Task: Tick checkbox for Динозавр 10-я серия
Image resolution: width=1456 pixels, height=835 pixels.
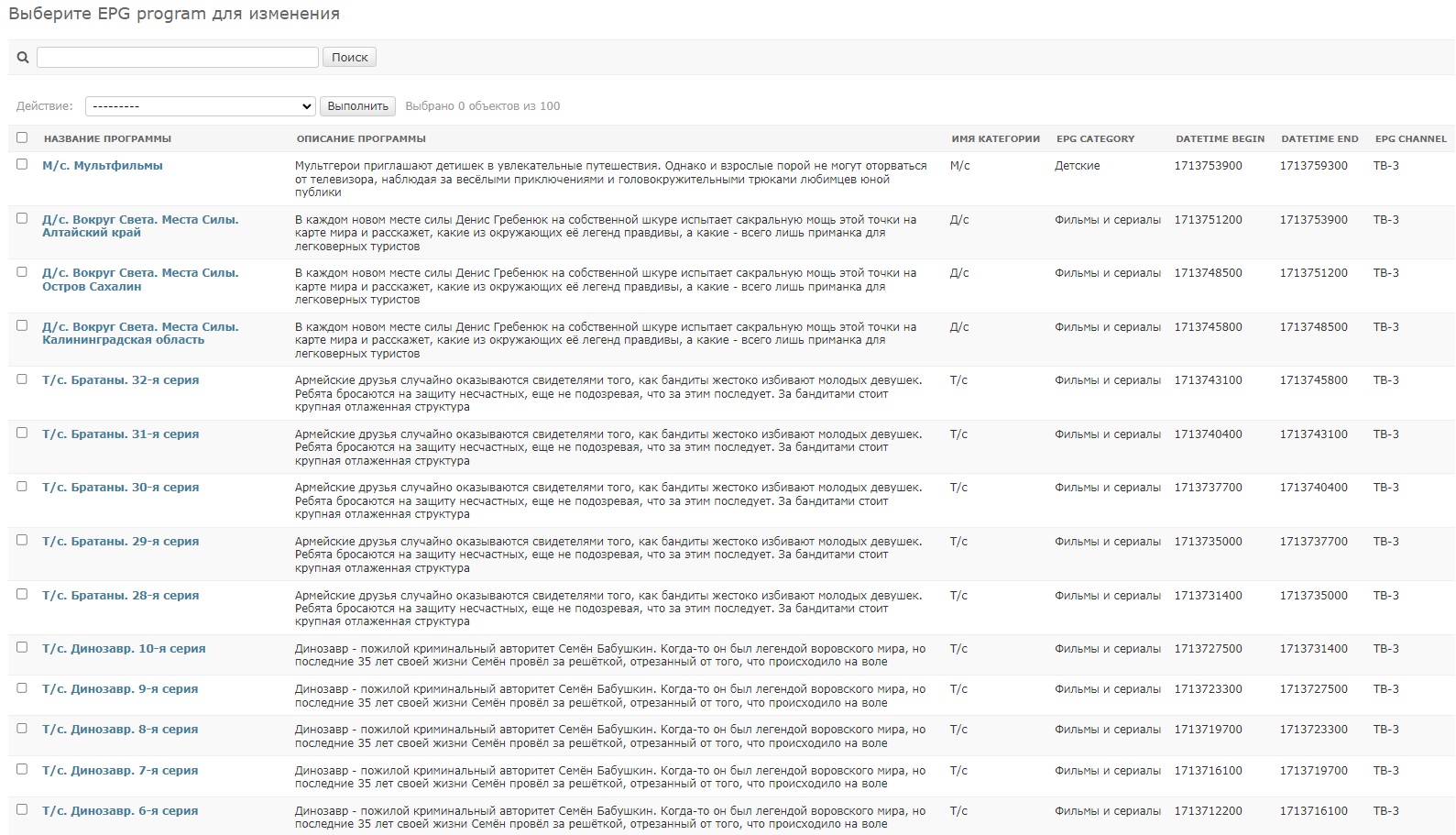Action: (x=22, y=647)
